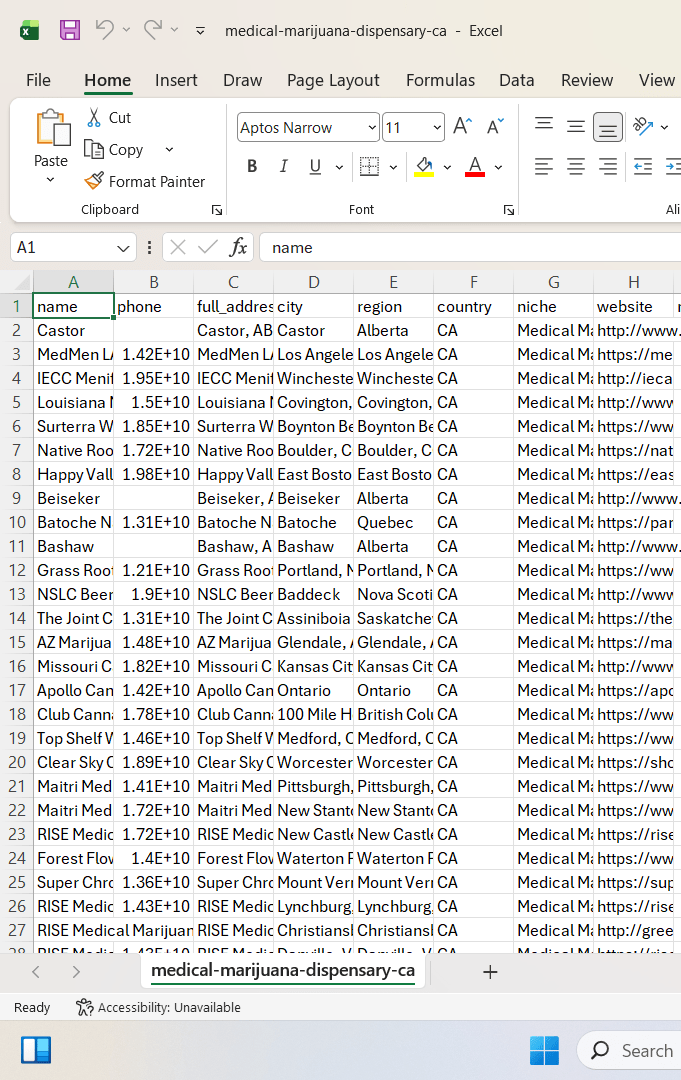Toggle Bold formatting
The width and height of the screenshot is (681, 1080).
pyautogui.click(x=252, y=166)
